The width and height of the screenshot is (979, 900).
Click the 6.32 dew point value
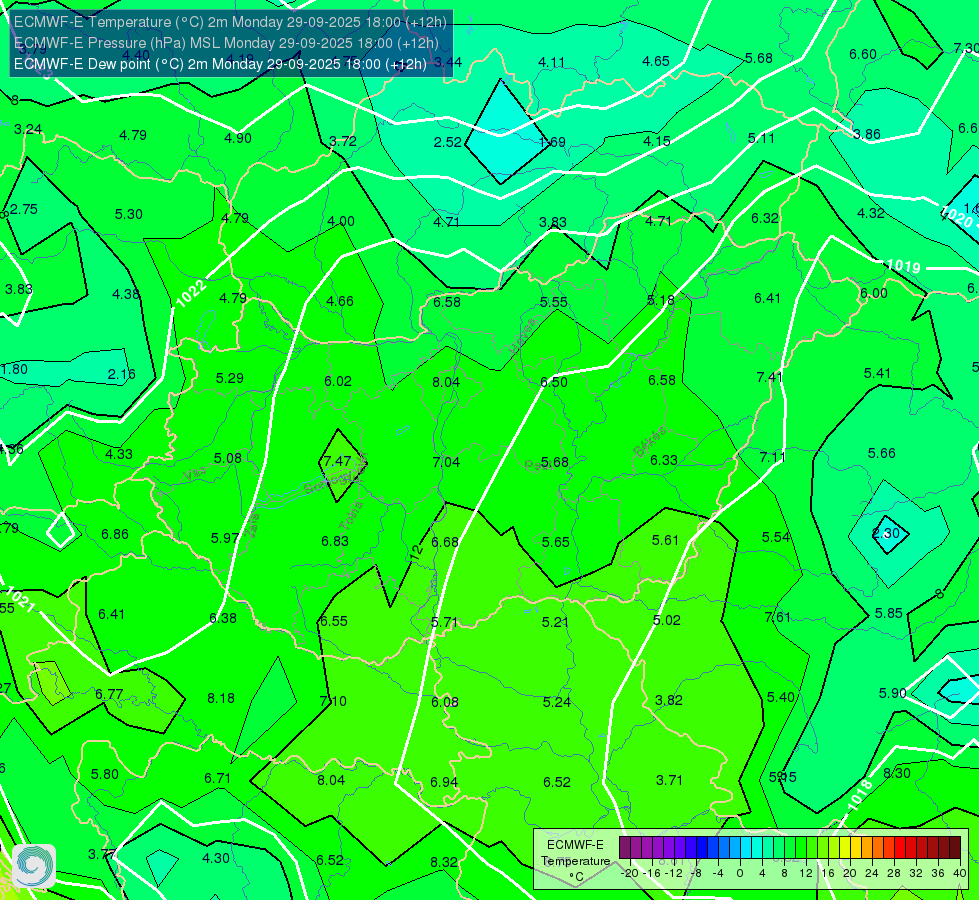[x=765, y=218]
